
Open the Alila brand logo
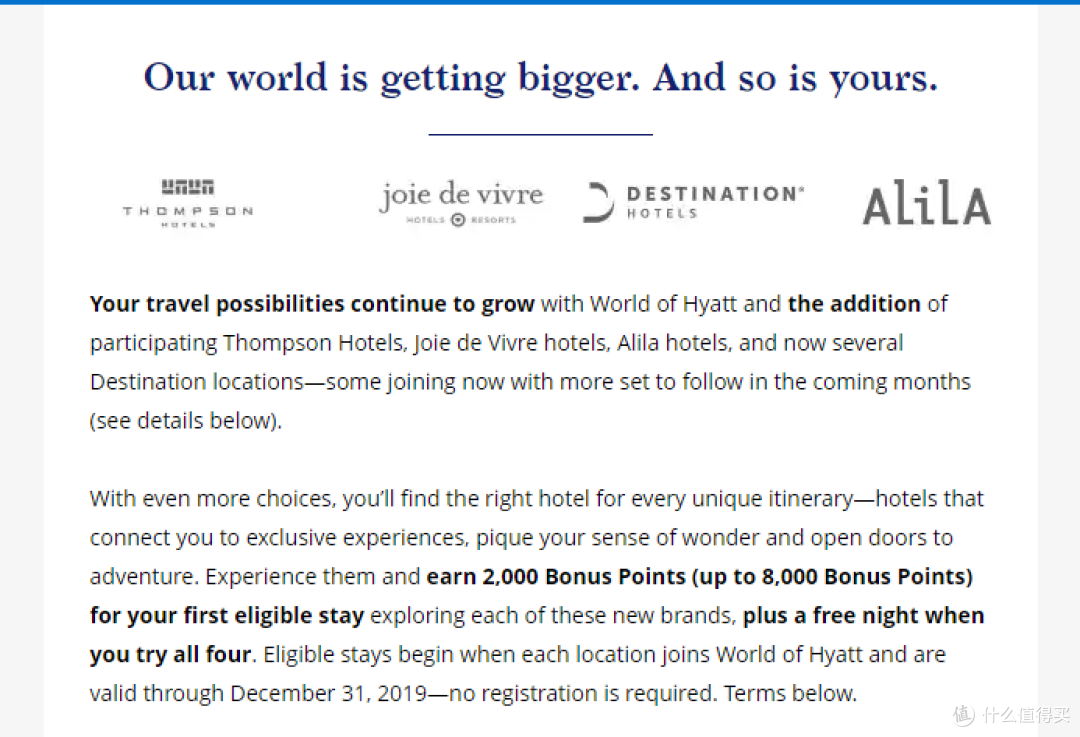926,203
